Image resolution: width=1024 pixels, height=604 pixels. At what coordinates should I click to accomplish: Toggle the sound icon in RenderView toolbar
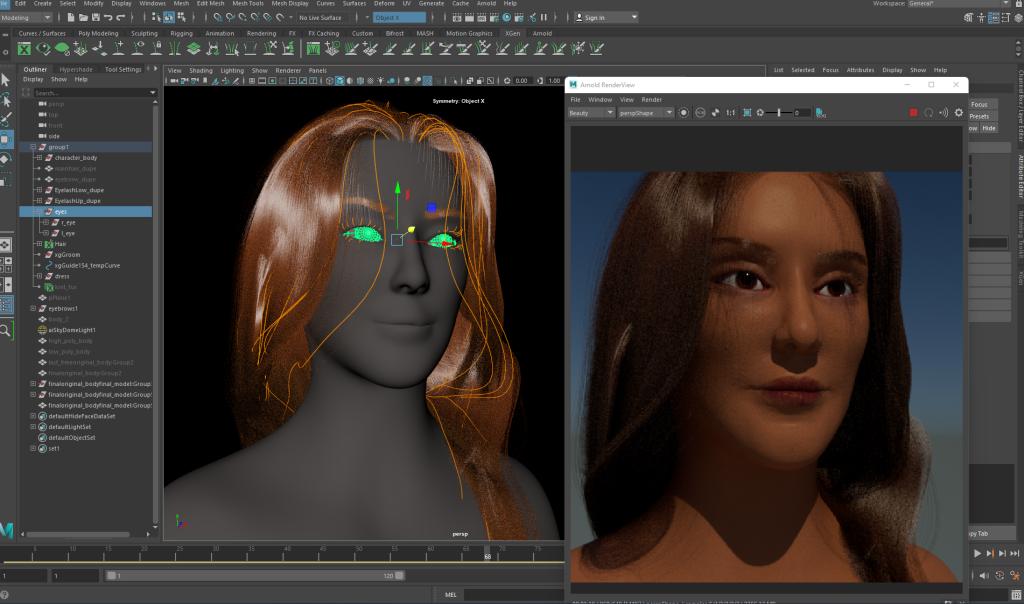pos(944,113)
